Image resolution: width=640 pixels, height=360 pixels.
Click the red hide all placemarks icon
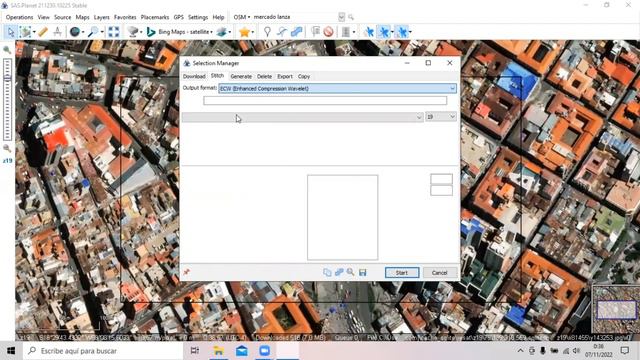(329, 32)
